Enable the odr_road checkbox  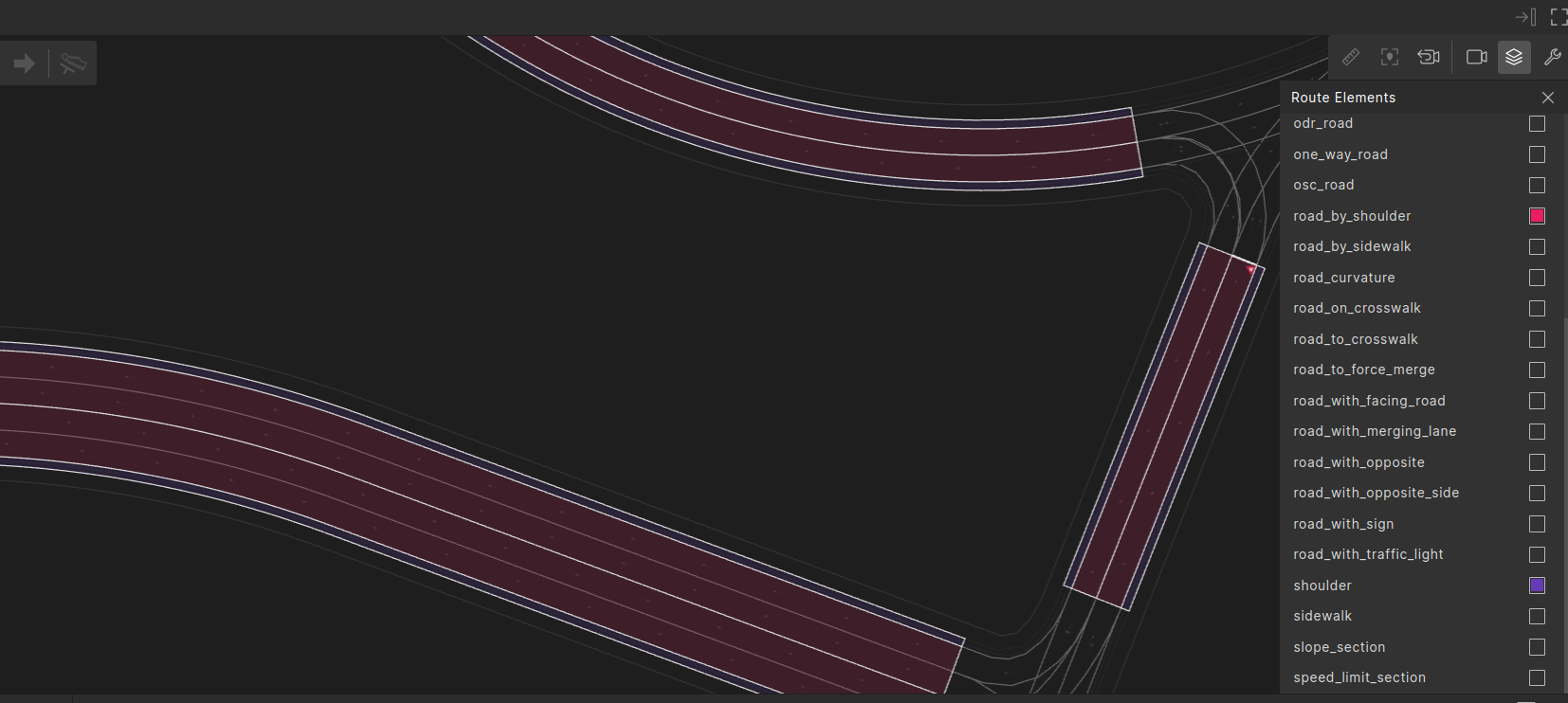1537,124
